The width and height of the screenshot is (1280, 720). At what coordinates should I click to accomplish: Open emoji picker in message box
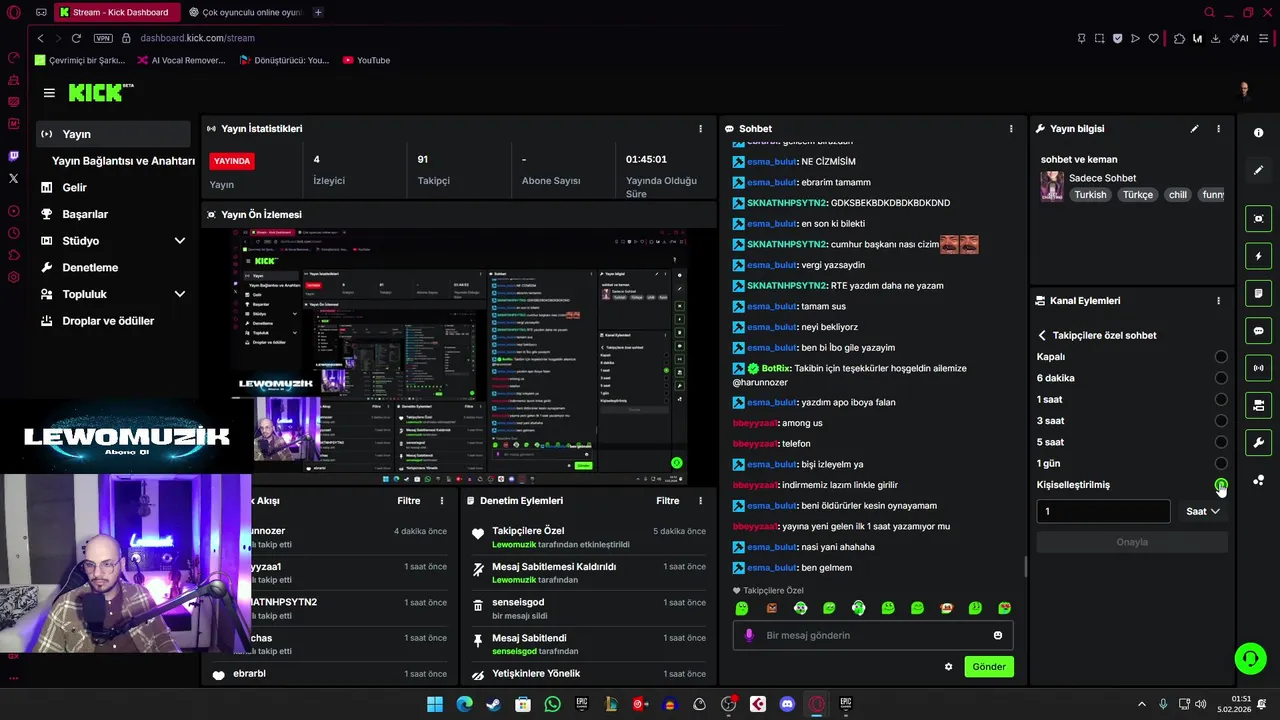tap(998, 635)
